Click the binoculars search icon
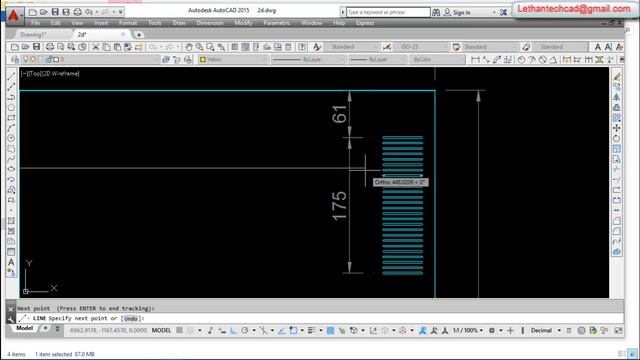 click(x=436, y=12)
